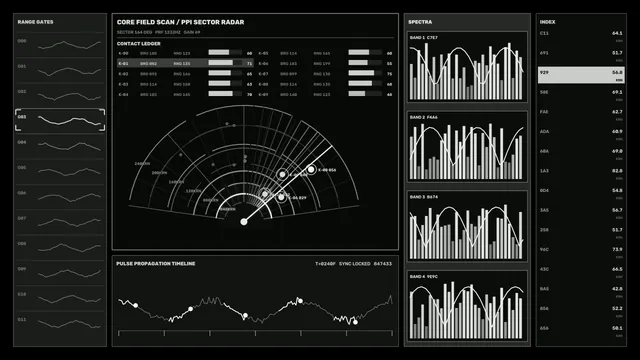Select index entry ADA
640x360 pixels.
(x=581, y=134)
